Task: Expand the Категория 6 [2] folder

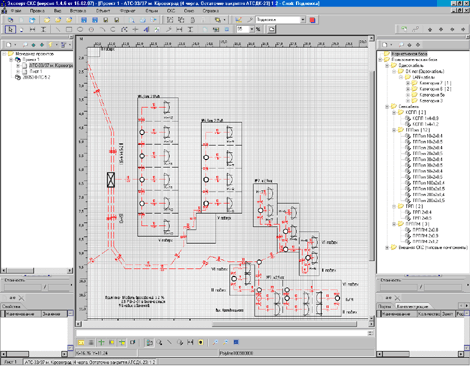Action: (408, 89)
